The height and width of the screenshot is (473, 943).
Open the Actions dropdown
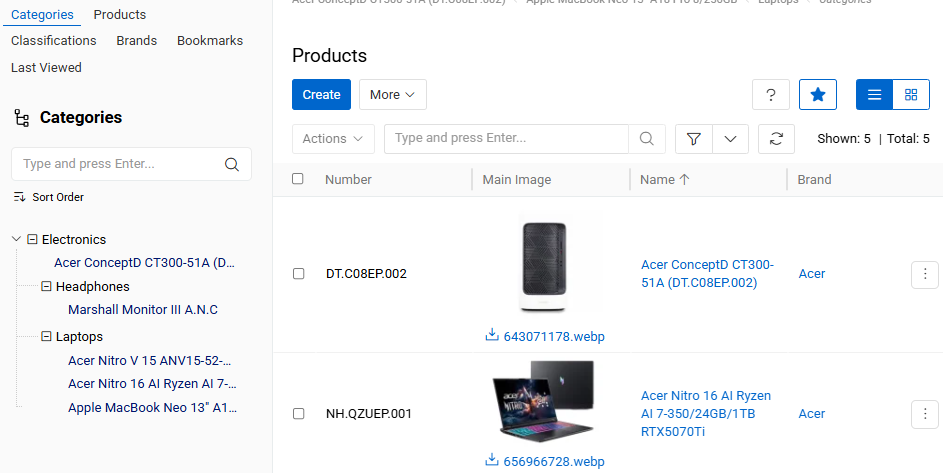(333, 138)
